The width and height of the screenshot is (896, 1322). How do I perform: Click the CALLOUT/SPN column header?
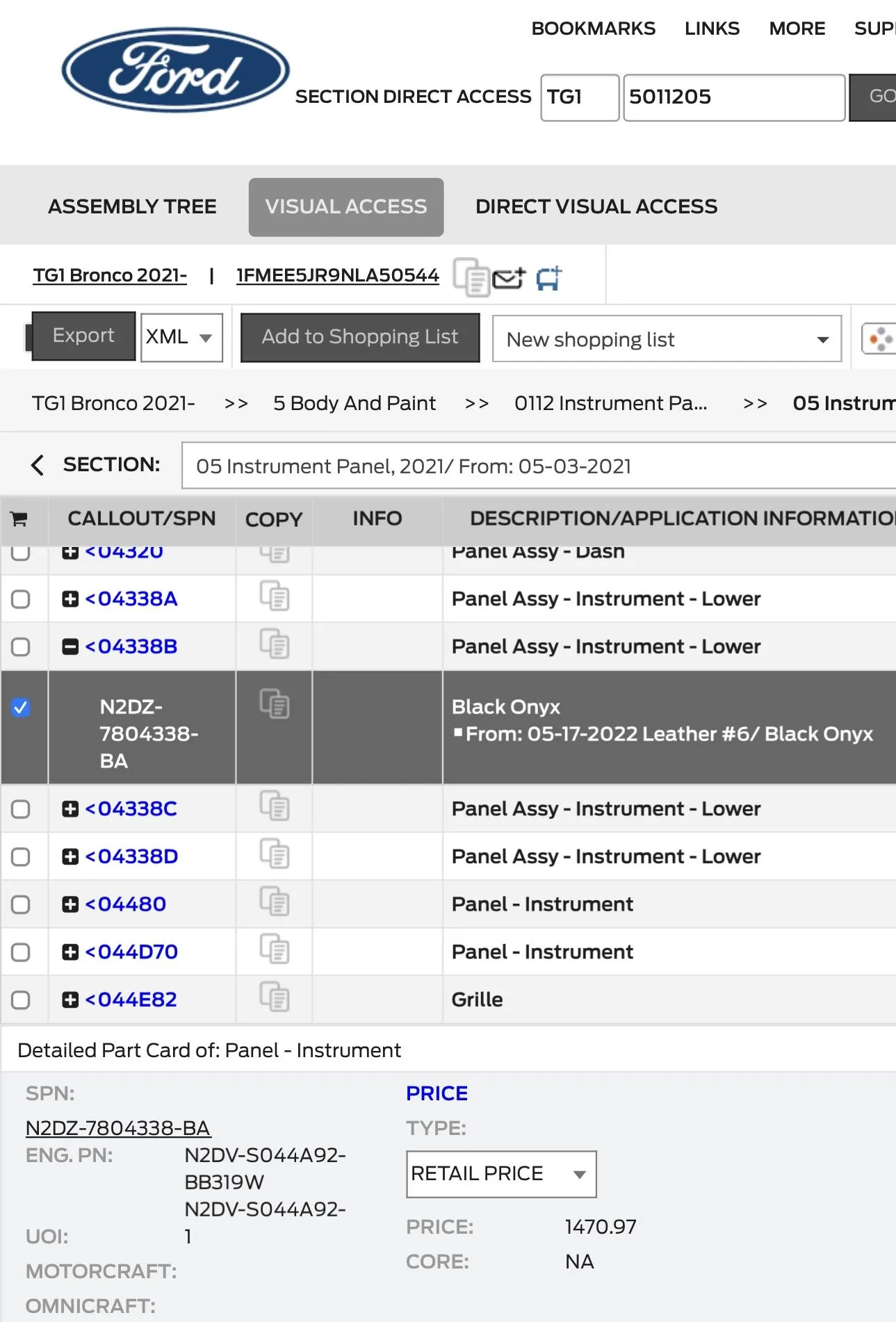pyautogui.click(x=142, y=519)
